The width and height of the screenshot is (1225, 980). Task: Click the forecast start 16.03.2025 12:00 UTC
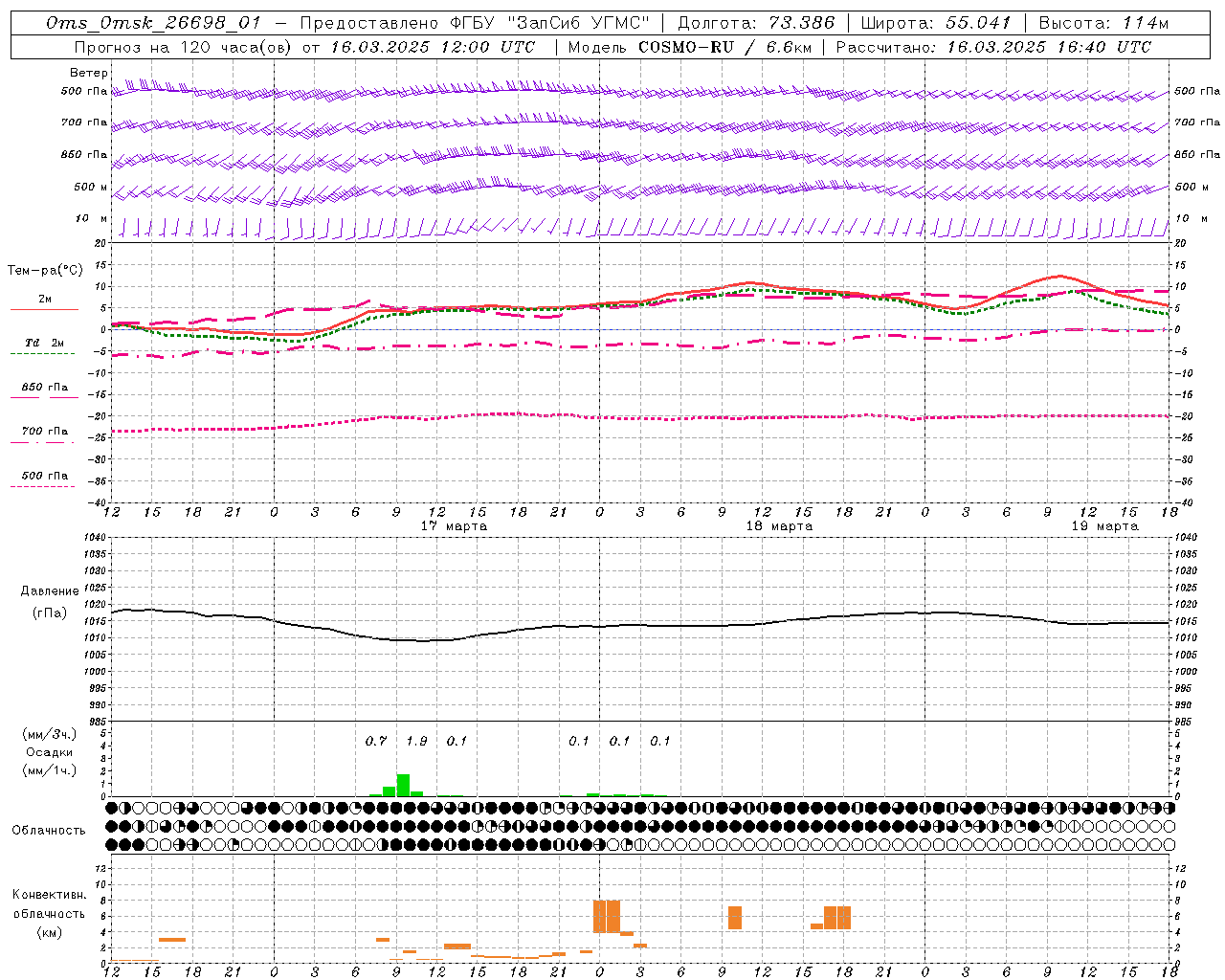tap(433, 47)
